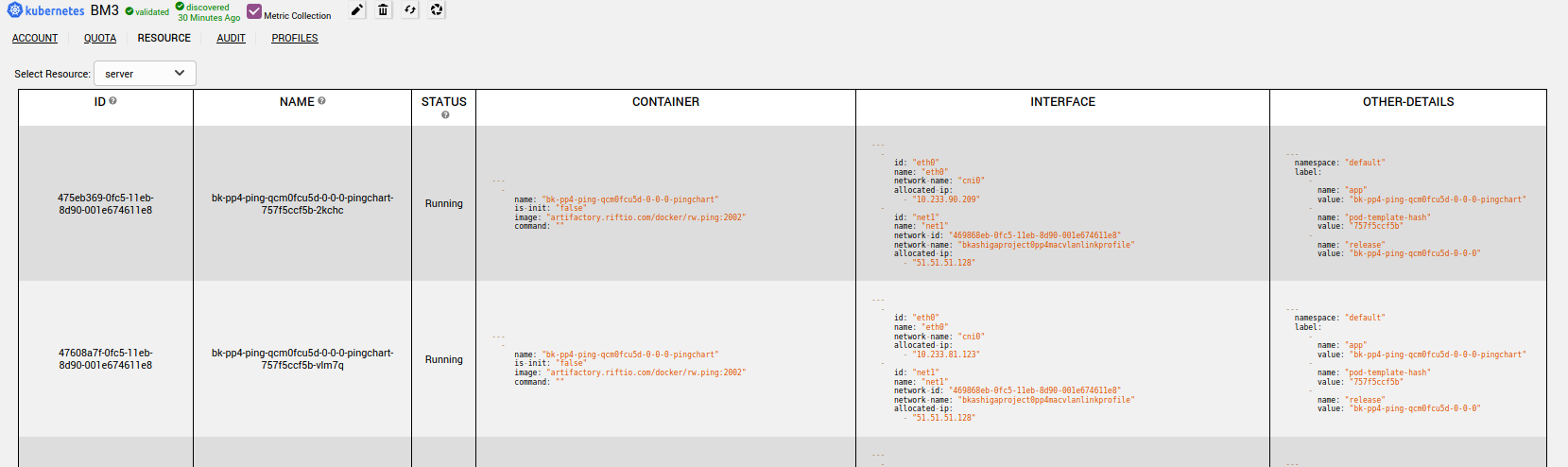Image resolution: width=1568 pixels, height=467 pixels.
Task: Click help icon beside NAME header
Action: pyautogui.click(x=322, y=101)
